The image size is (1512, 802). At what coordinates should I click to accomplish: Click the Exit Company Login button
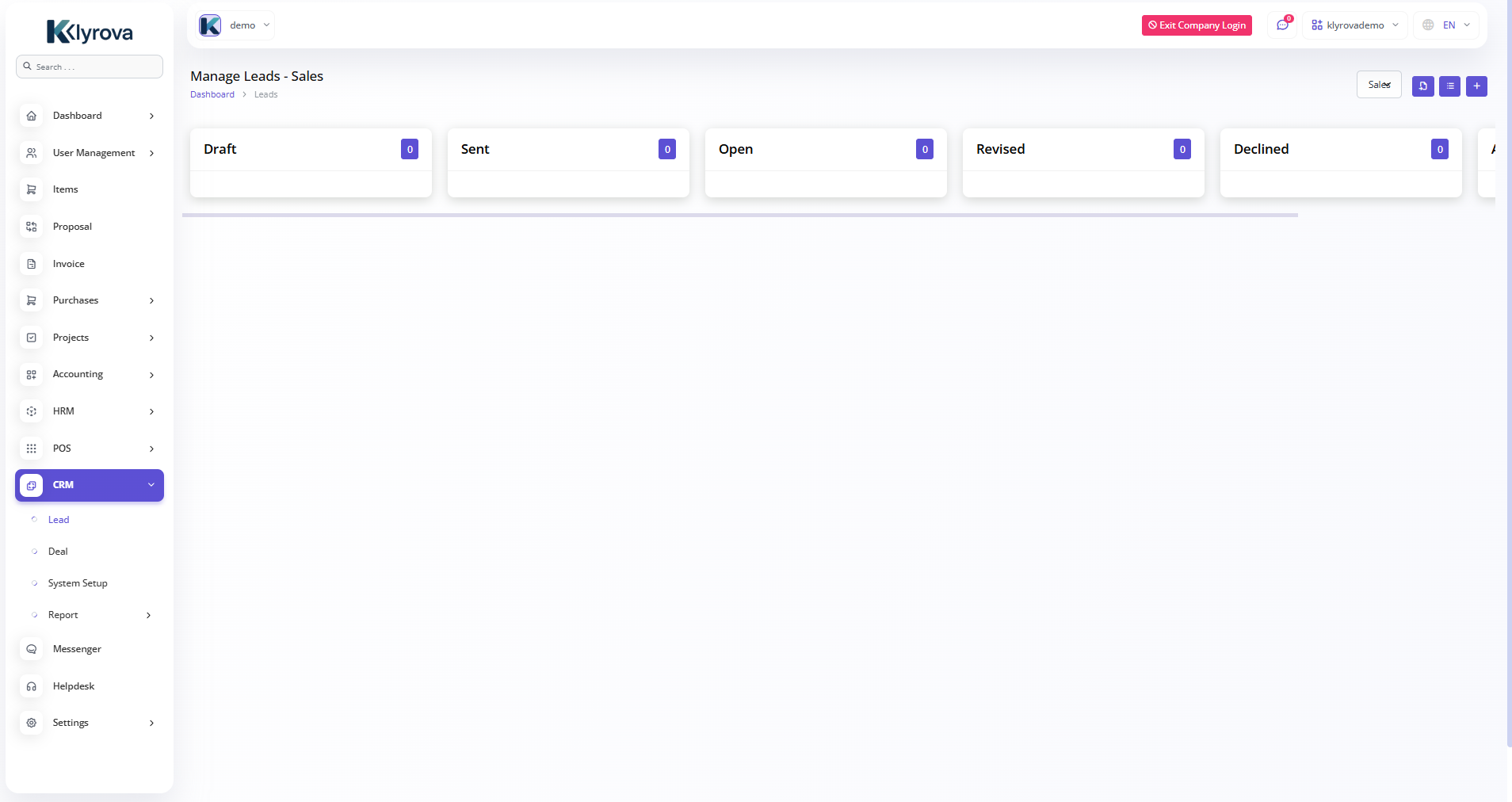pyautogui.click(x=1197, y=25)
